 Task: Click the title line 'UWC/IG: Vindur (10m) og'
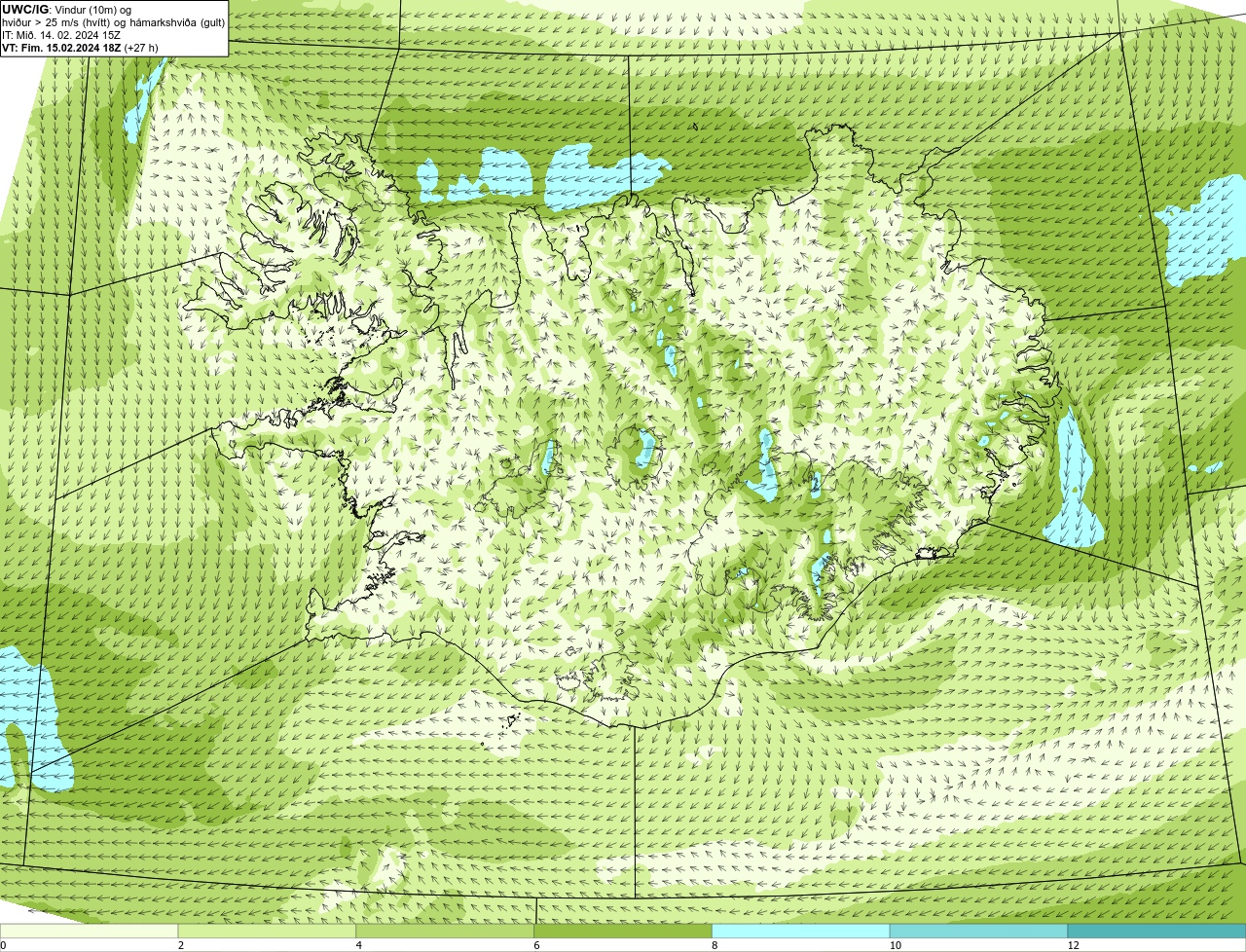tap(66, 10)
